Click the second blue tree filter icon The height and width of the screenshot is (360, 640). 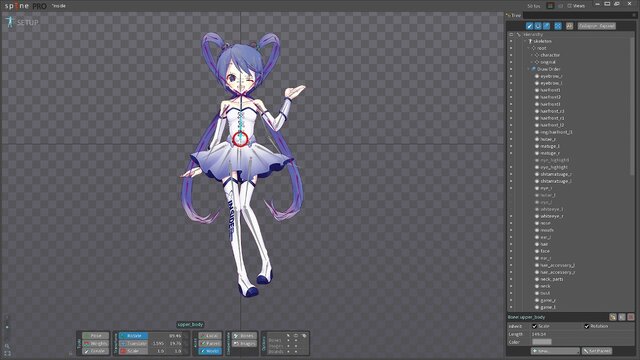[538, 26]
